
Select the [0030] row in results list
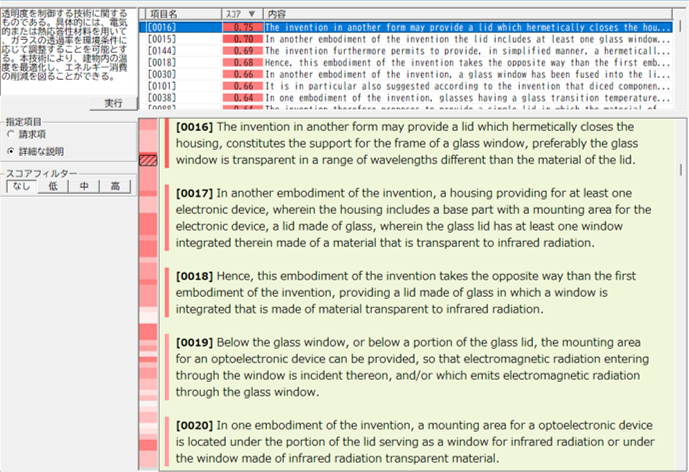[x=406, y=74]
